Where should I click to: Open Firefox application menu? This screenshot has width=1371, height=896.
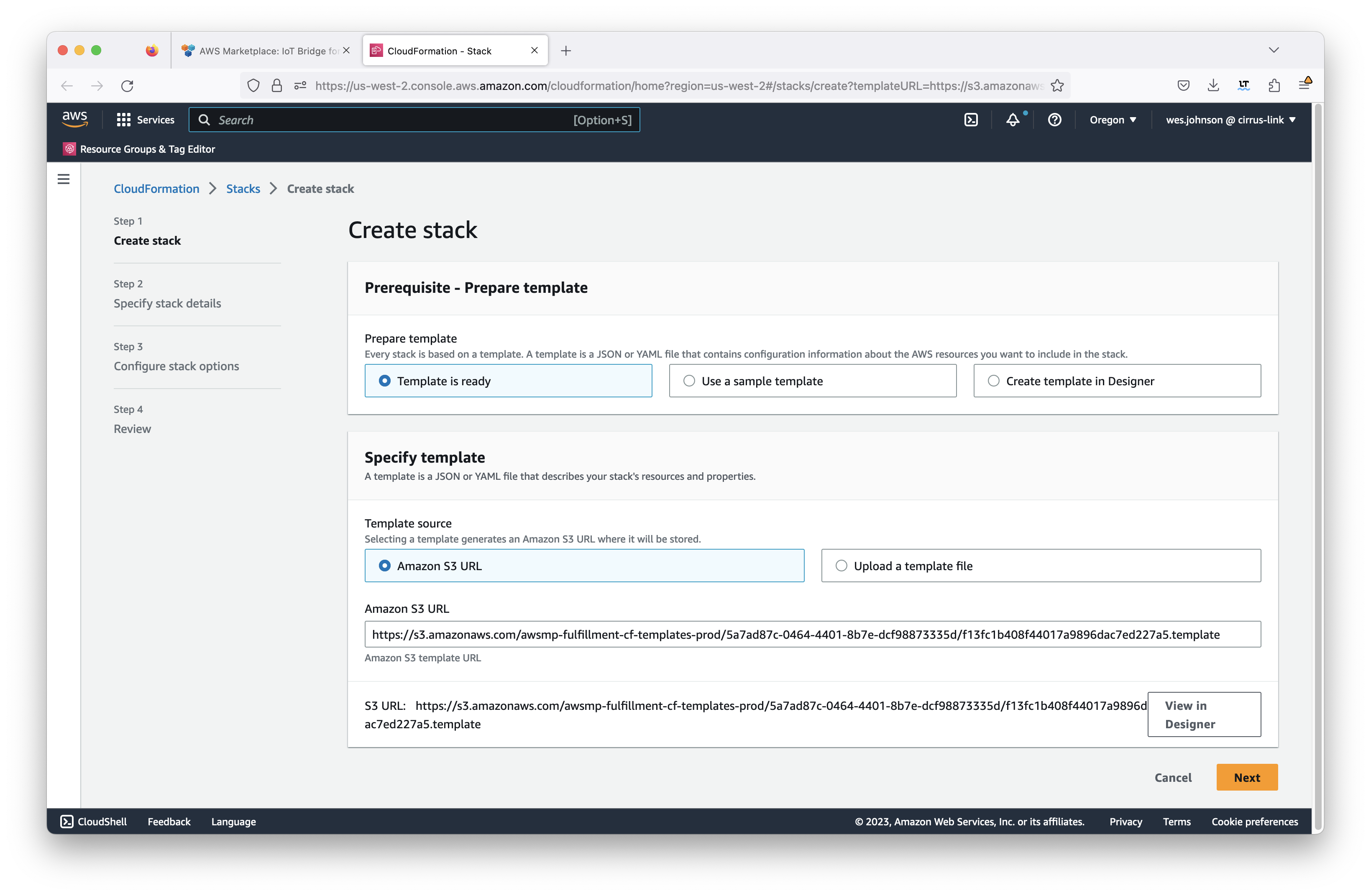pyautogui.click(x=1305, y=84)
